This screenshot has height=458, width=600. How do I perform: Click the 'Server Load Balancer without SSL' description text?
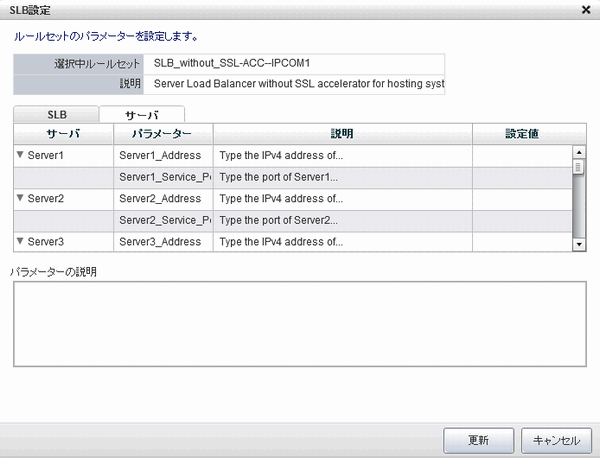299,84
